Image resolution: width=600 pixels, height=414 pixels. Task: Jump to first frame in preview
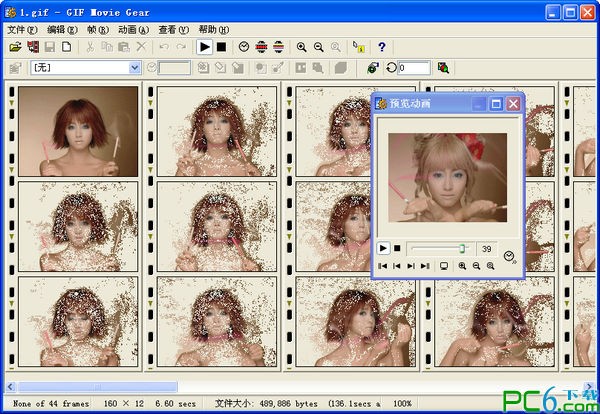382,266
